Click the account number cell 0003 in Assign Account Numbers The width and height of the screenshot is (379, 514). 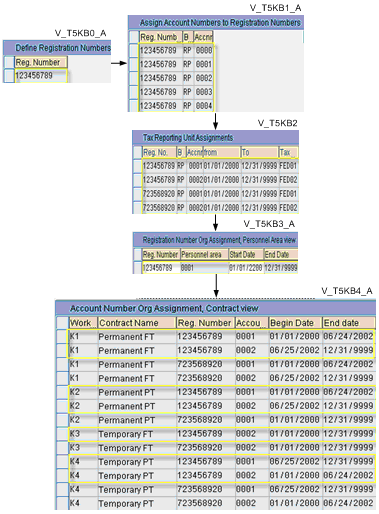pos(204,92)
